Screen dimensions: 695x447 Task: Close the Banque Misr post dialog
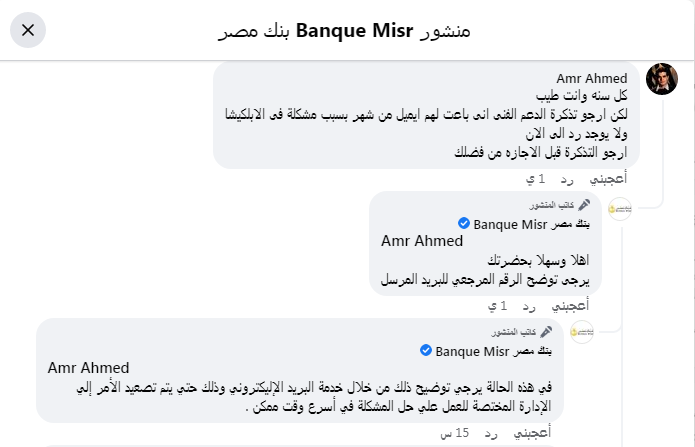coord(28,30)
